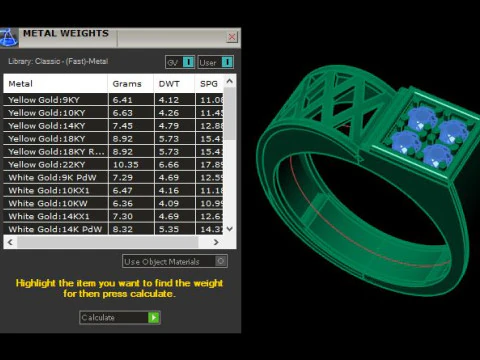Image resolution: width=480 pixels, height=360 pixels.
Task: Click the 6.41 grams value
Action: coord(122,100)
